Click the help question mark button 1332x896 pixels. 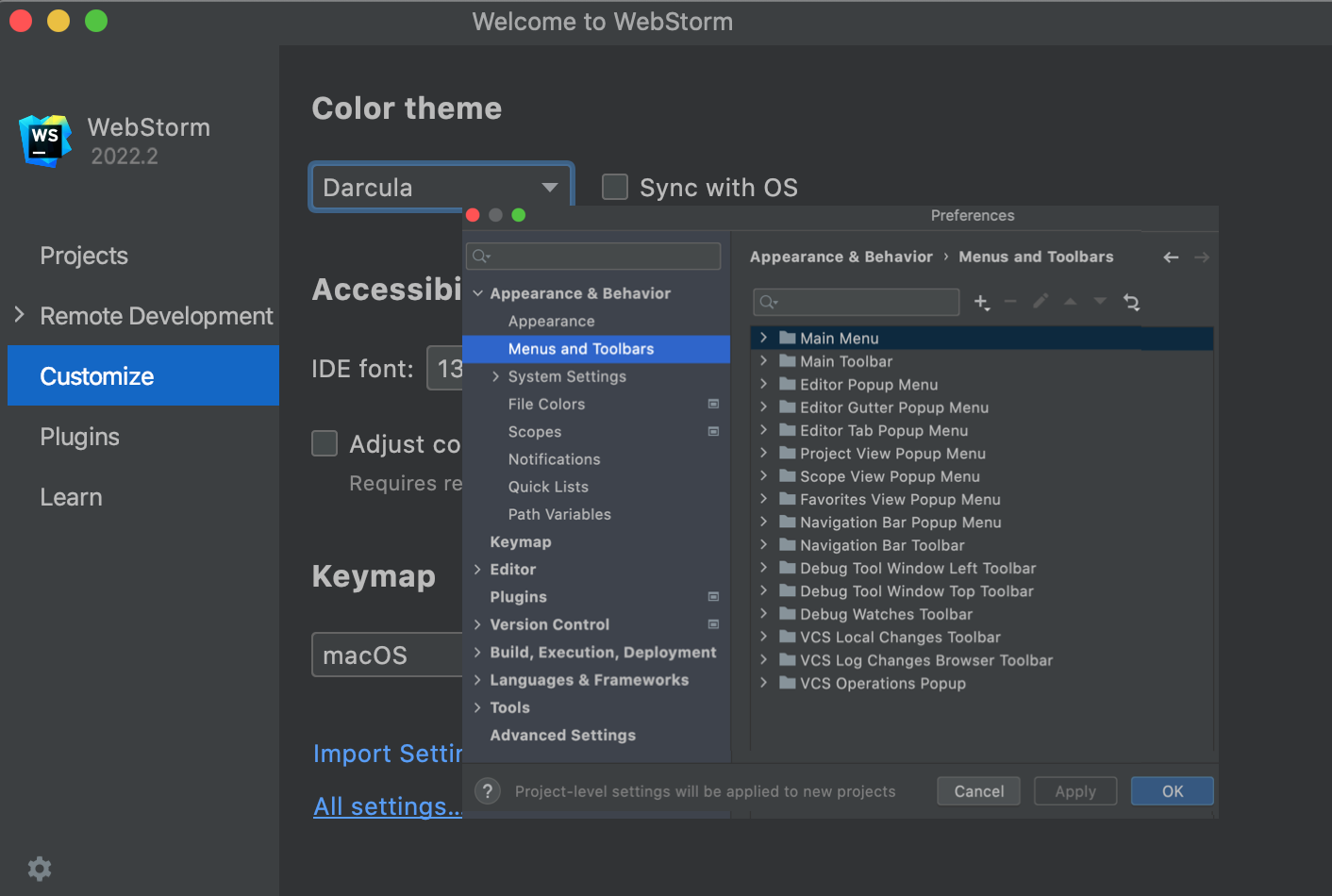[x=487, y=791]
